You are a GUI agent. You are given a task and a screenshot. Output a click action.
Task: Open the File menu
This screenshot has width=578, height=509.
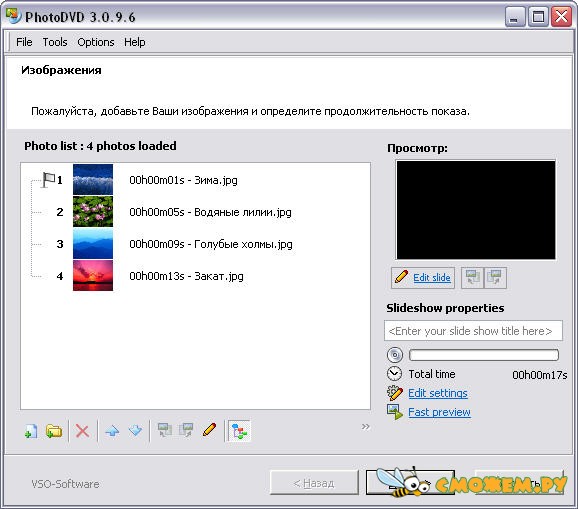(24, 42)
